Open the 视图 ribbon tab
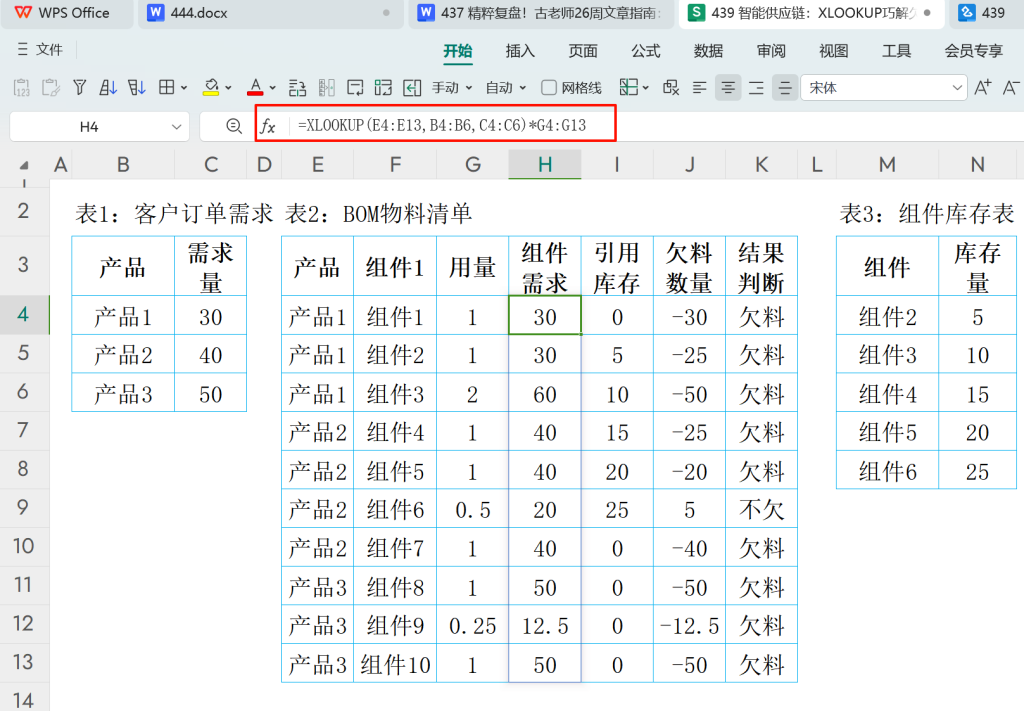1024x711 pixels. point(834,51)
